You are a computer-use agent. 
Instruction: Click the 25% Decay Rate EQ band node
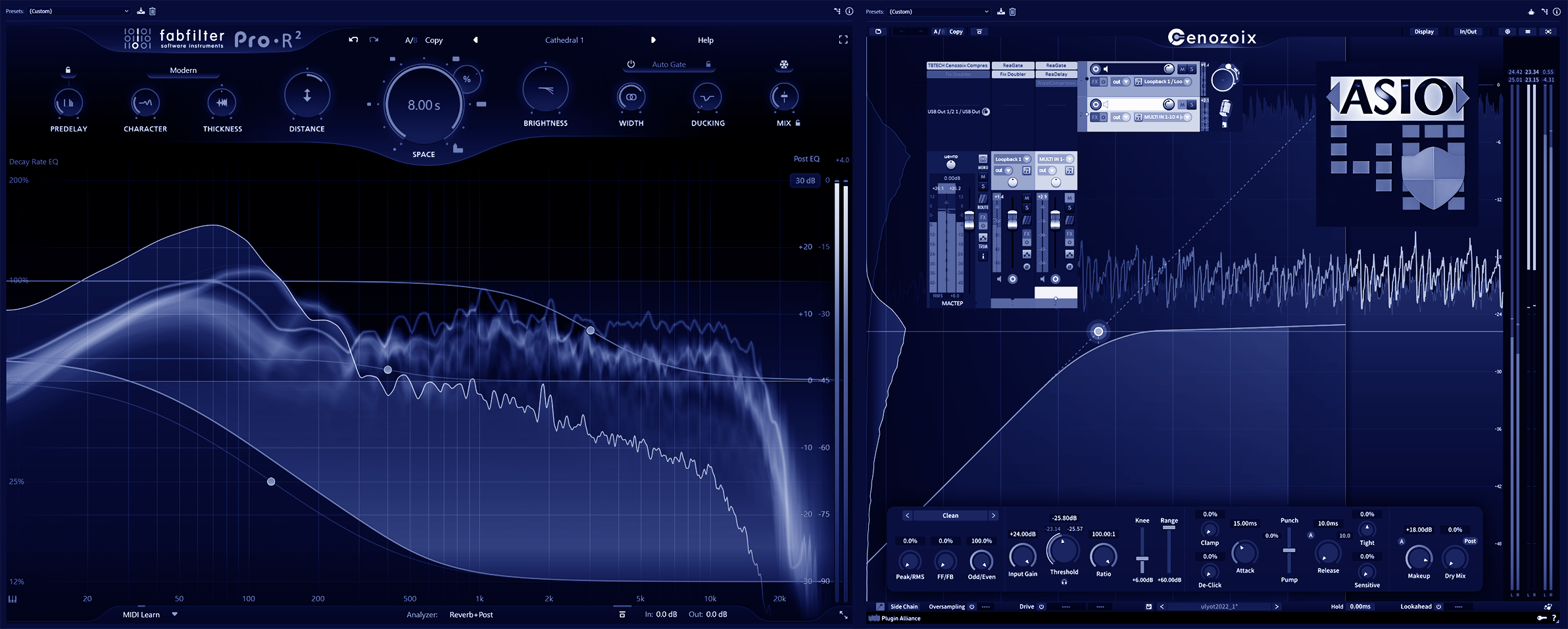tap(271, 482)
